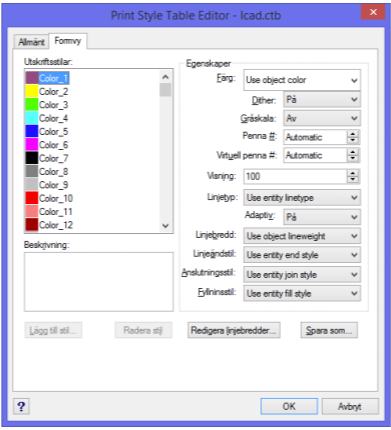The height and width of the screenshot is (430, 391).
Task: Decrease the Penna # value
Action: [353, 140]
